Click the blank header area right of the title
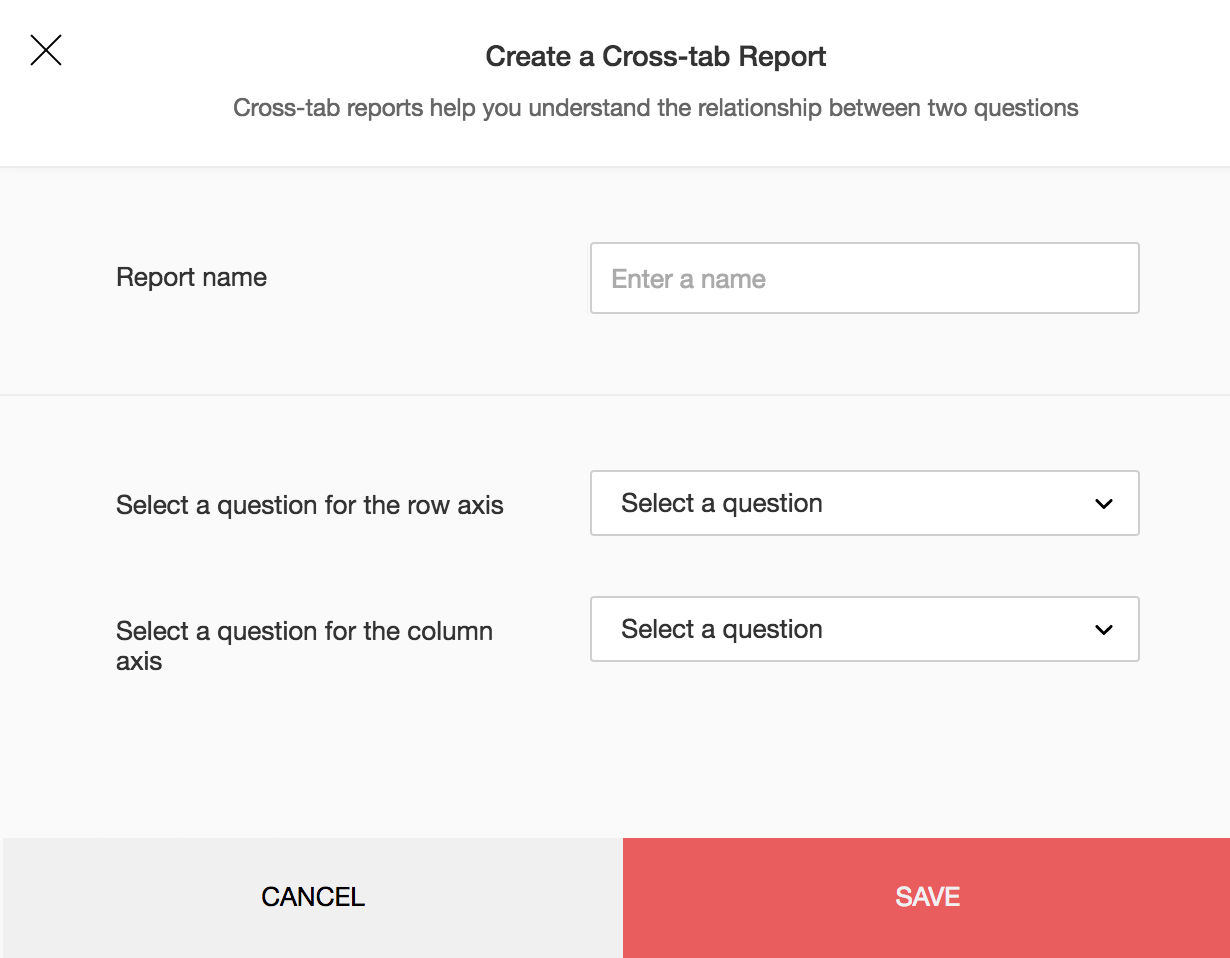Screen dimensions: 1230x958 click(1030, 56)
